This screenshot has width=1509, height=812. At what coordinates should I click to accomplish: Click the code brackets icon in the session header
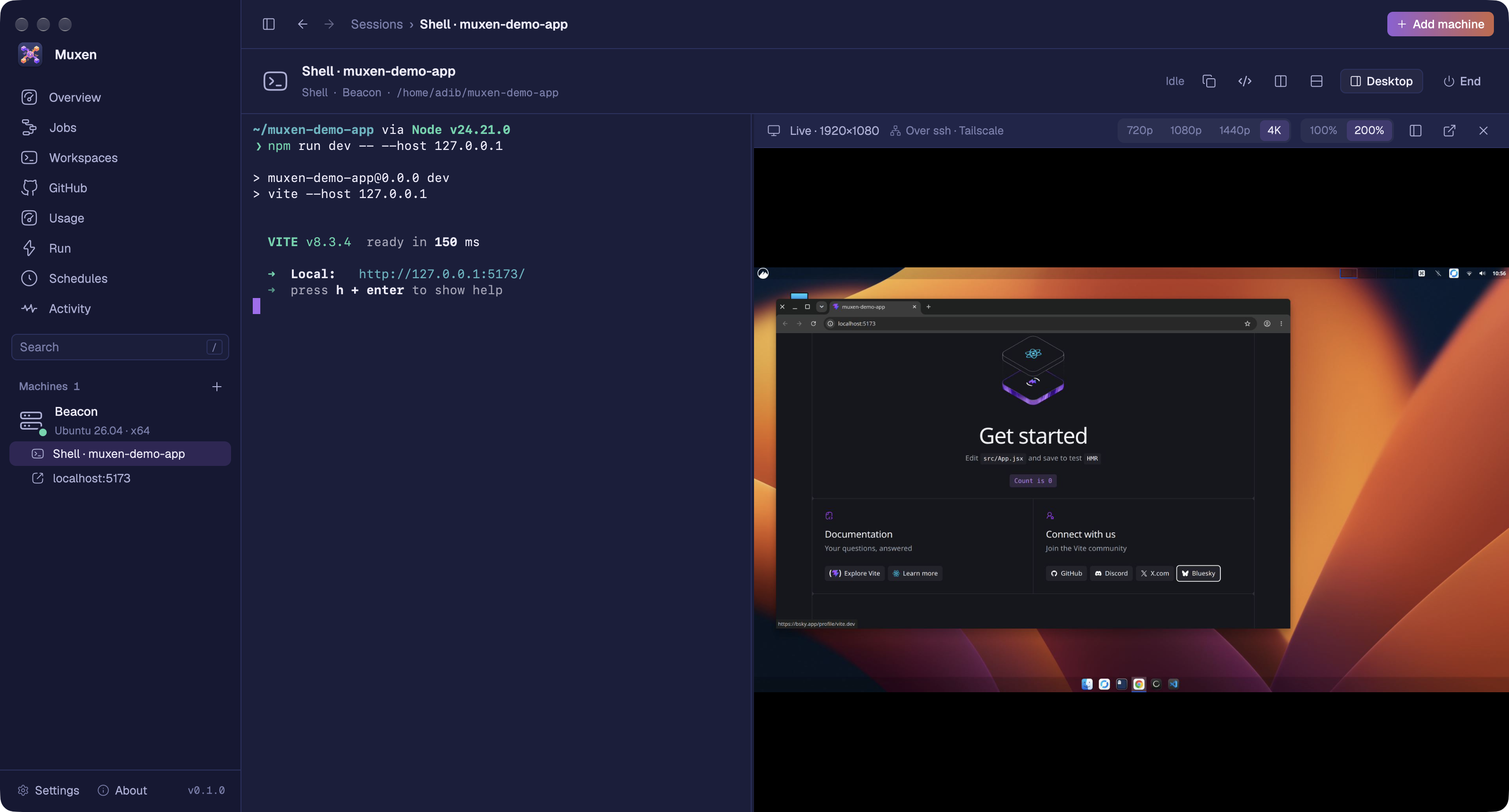tap(1245, 81)
